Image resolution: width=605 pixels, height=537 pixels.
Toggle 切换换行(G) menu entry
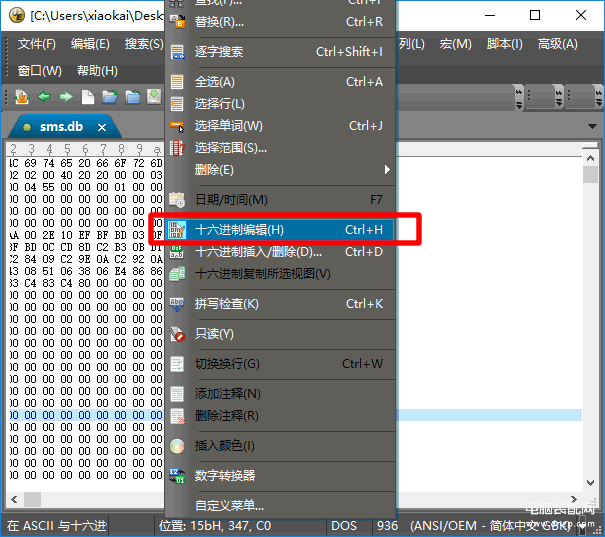pos(281,364)
